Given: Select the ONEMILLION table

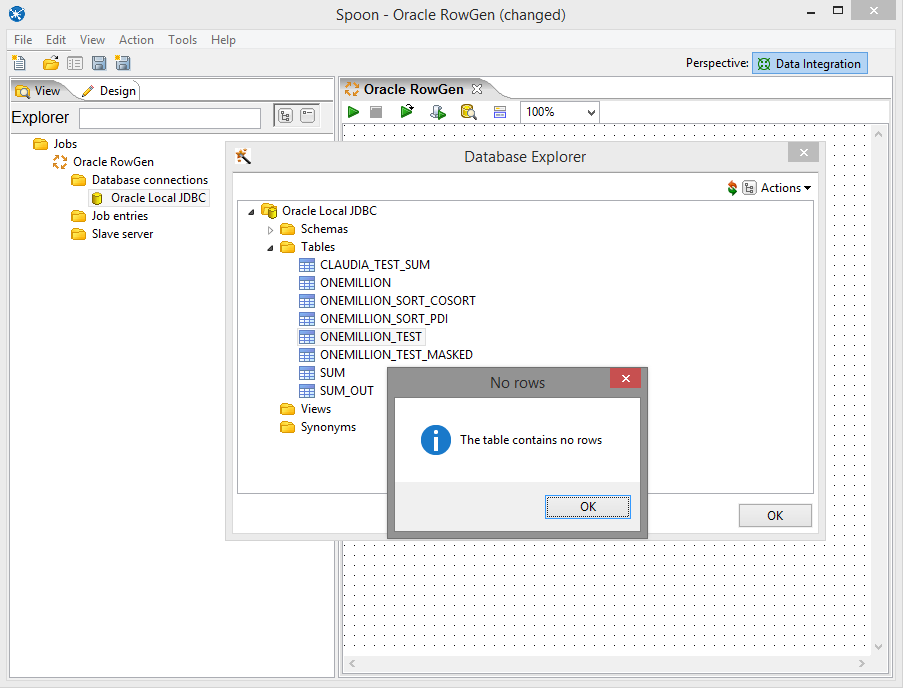Looking at the screenshot, I should [346, 283].
